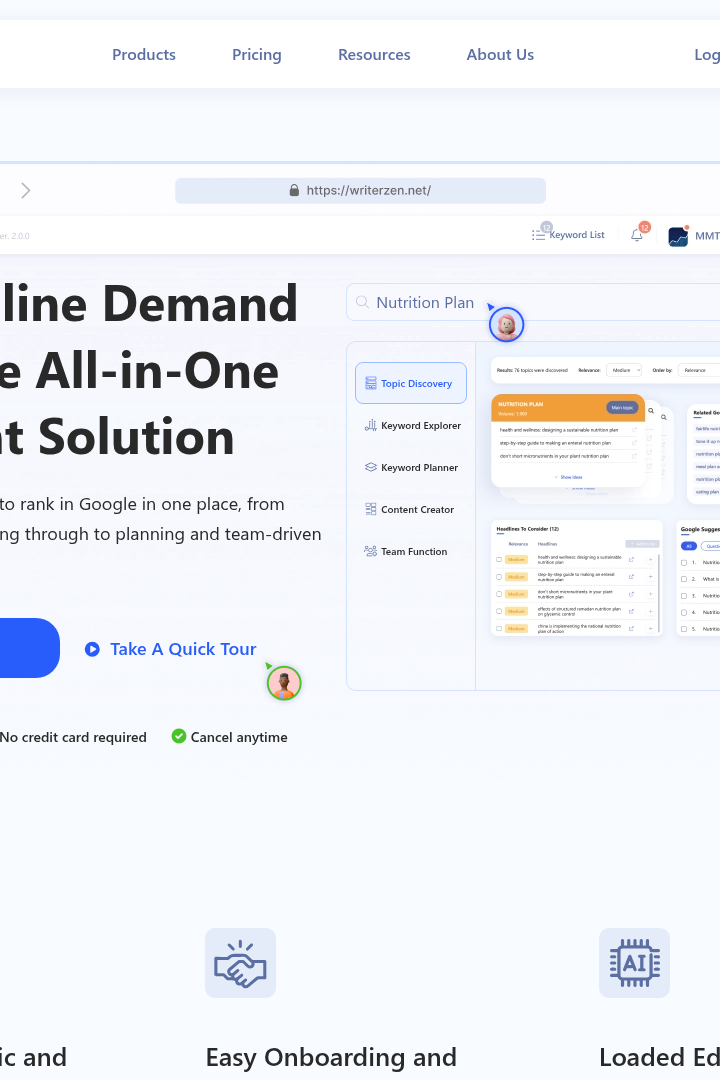Check Google Suggest item 4 checkbox
This screenshot has height=1080, width=720.
[x=683, y=612]
